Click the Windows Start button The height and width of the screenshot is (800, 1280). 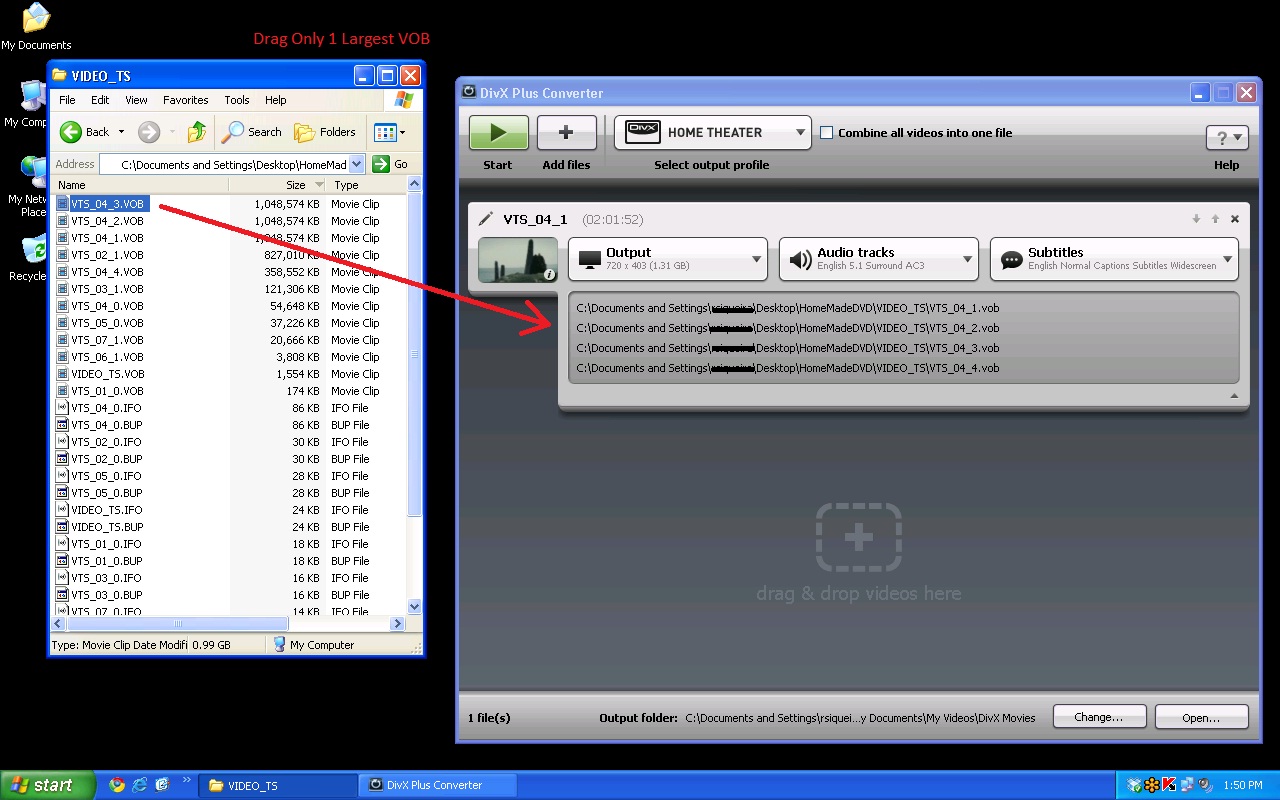(x=47, y=785)
